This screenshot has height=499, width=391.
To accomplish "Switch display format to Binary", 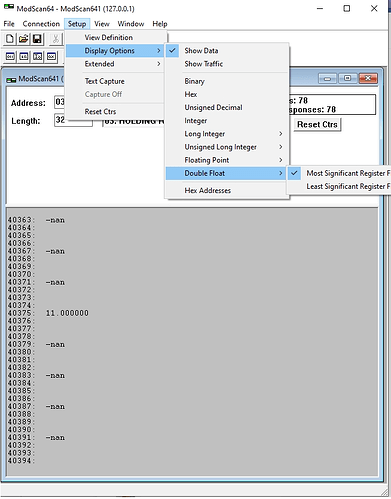I will tap(227, 81).
